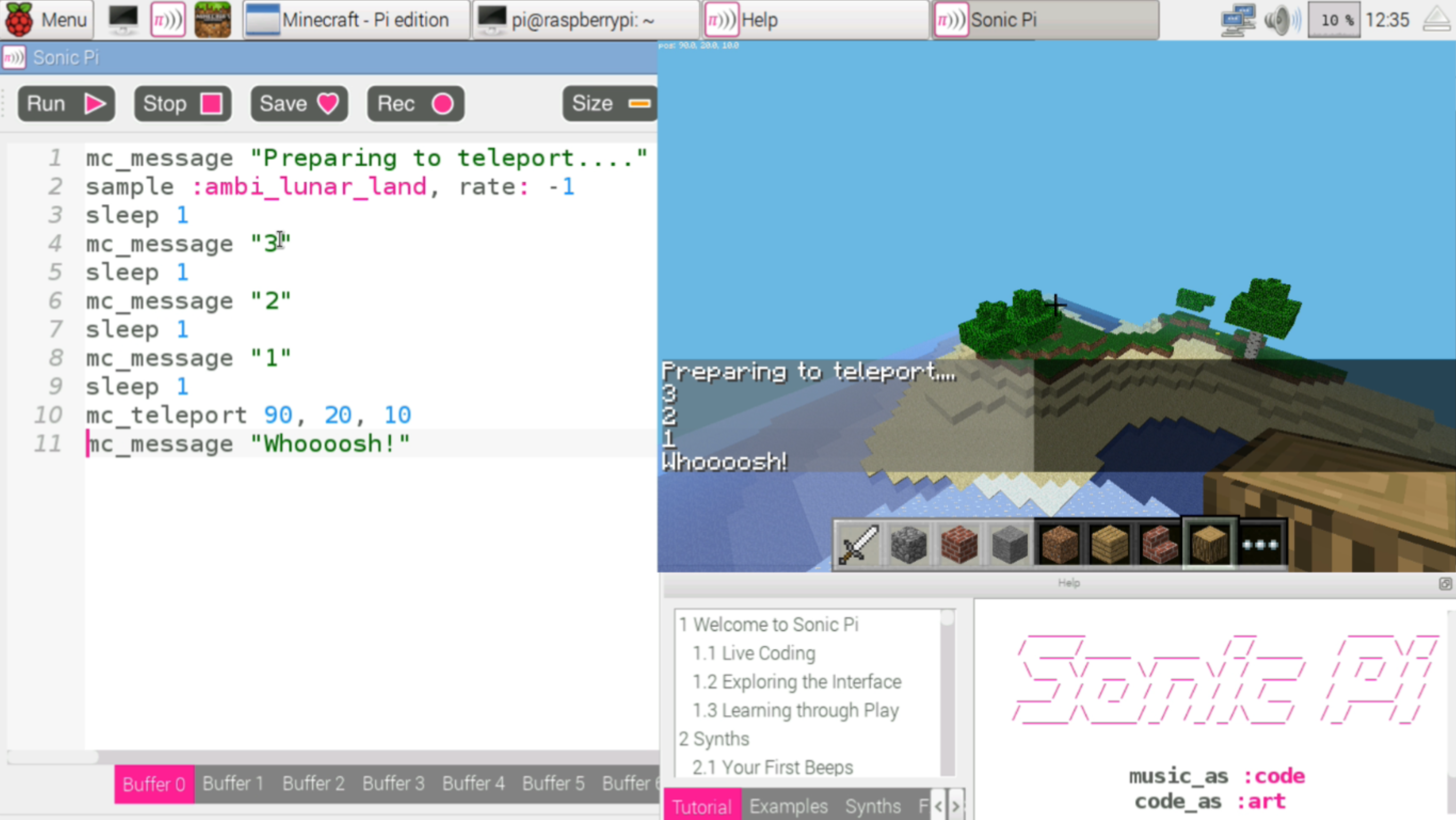Open the terminal launcher in the taskbar
The image size is (1456, 820).
[x=123, y=19]
